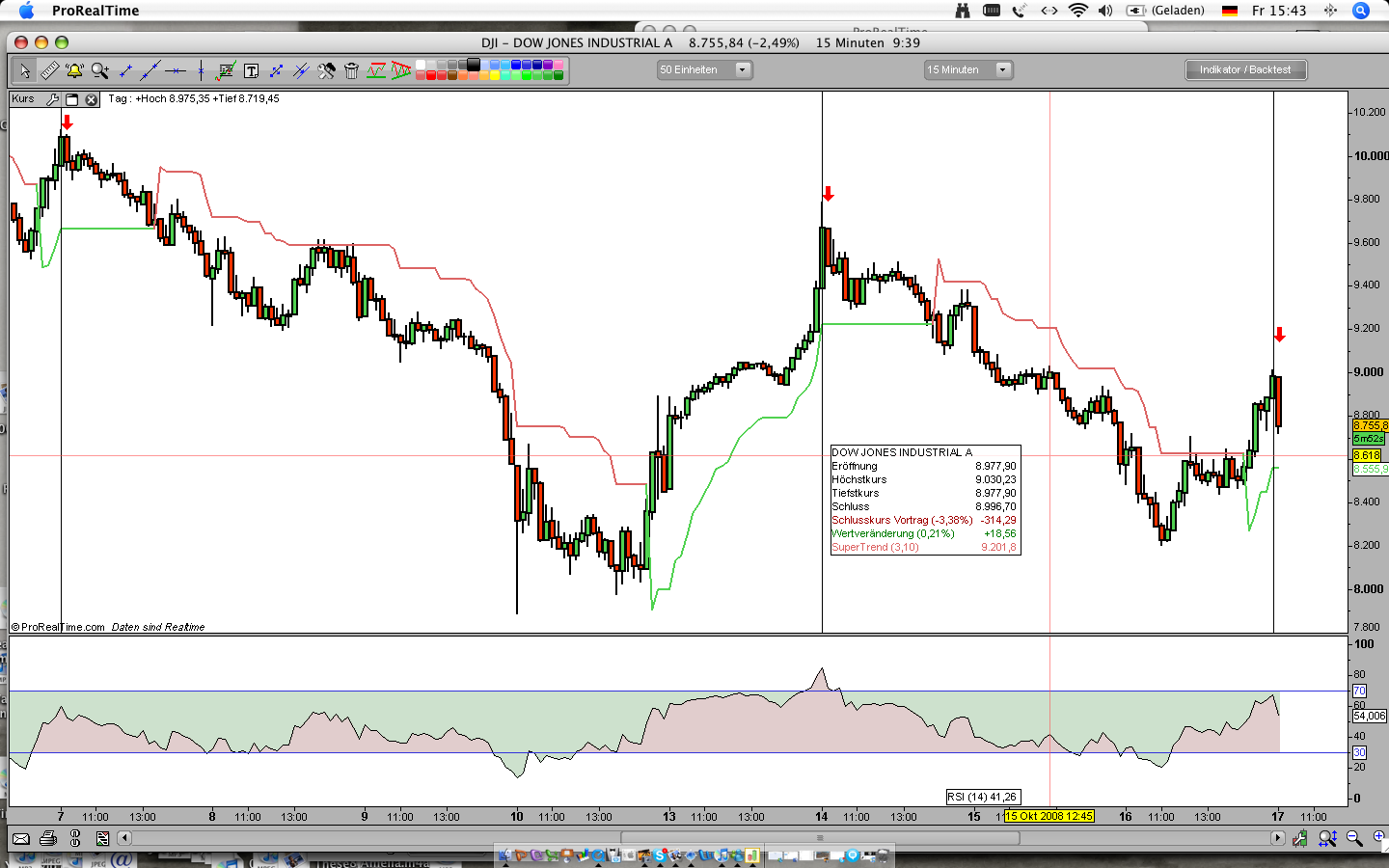The height and width of the screenshot is (868, 1389).
Task: Click the RSI 30 level label
Action: click(x=1359, y=752)
